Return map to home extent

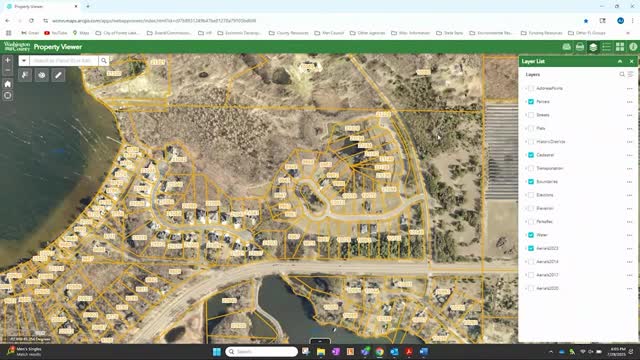tap(7, 84)
